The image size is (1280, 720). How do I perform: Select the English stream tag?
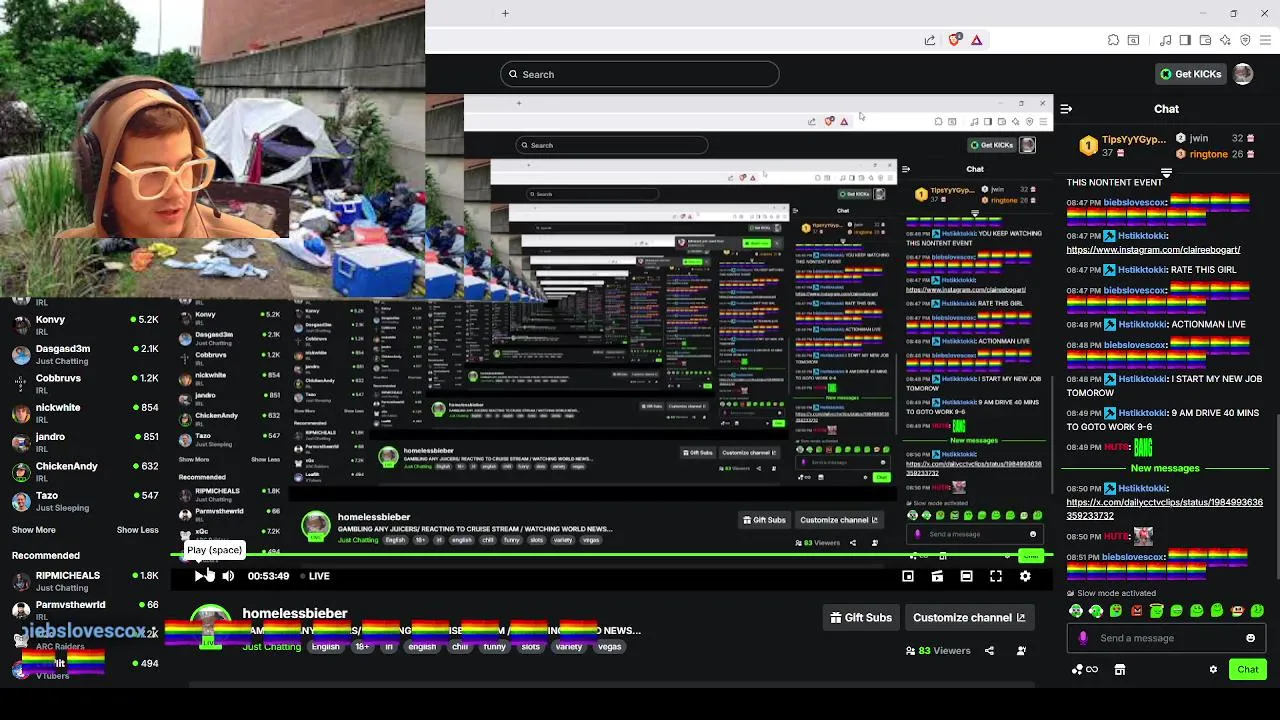[325, 647]
